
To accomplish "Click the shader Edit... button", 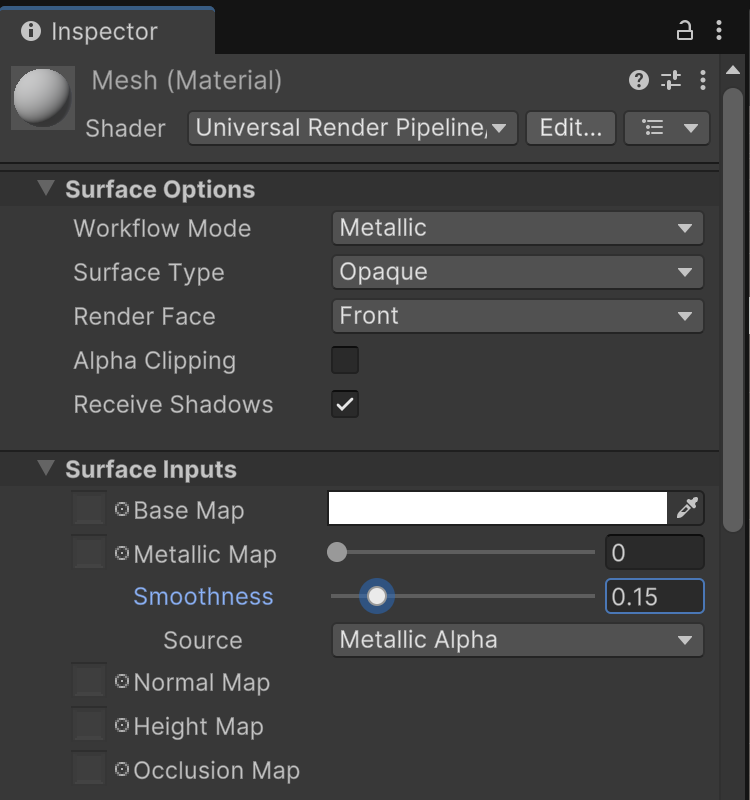I will click(x=570, y=128).
